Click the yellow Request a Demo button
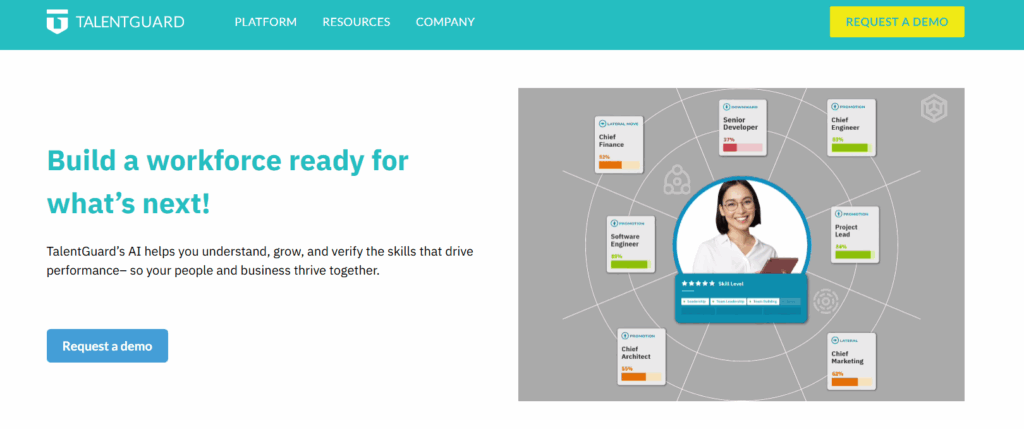Image resolution: width=1024 pixels, height=429 pixels. click(896, 22)
